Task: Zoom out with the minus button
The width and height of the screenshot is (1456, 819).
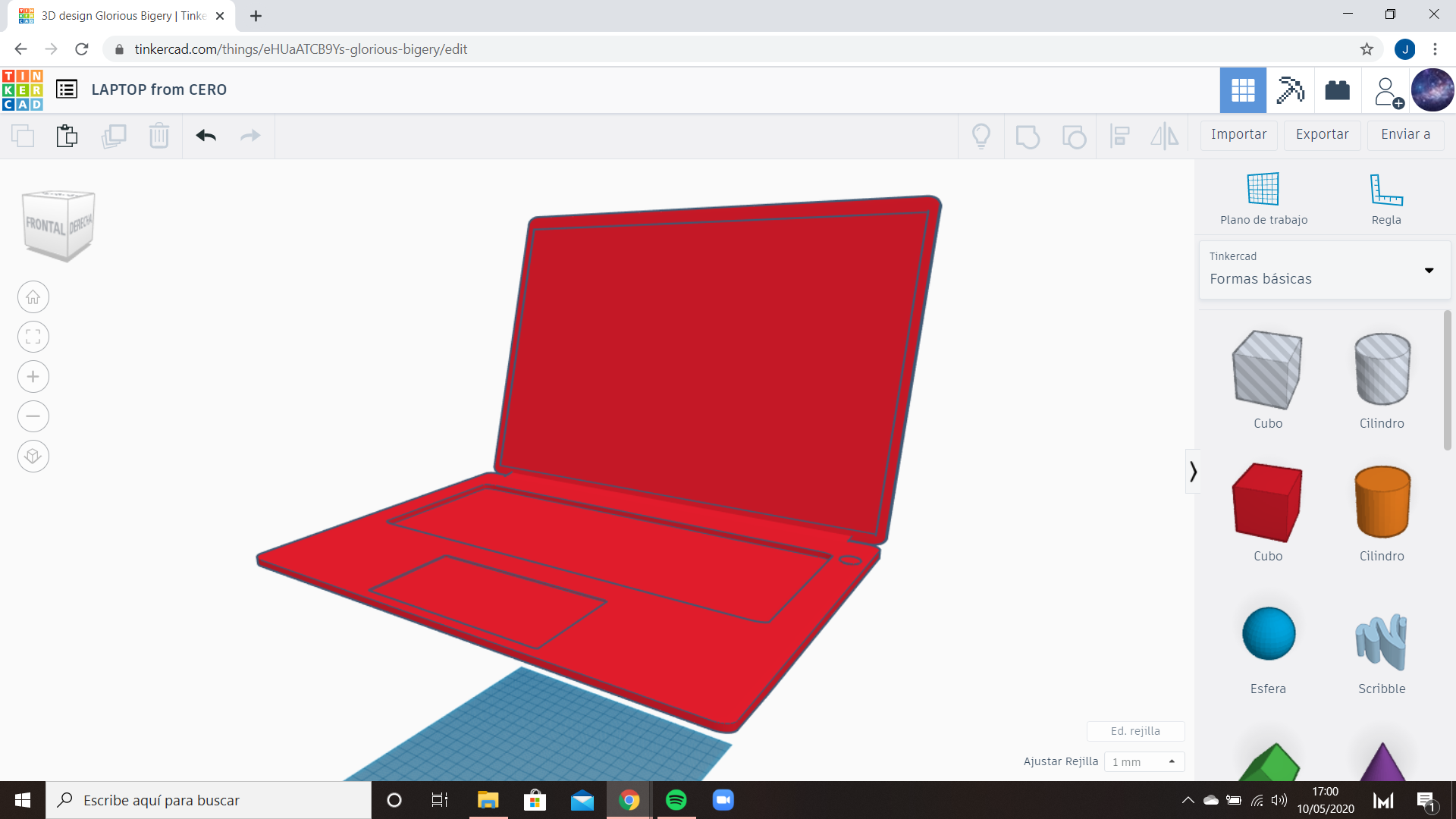Action: [33, 416]
